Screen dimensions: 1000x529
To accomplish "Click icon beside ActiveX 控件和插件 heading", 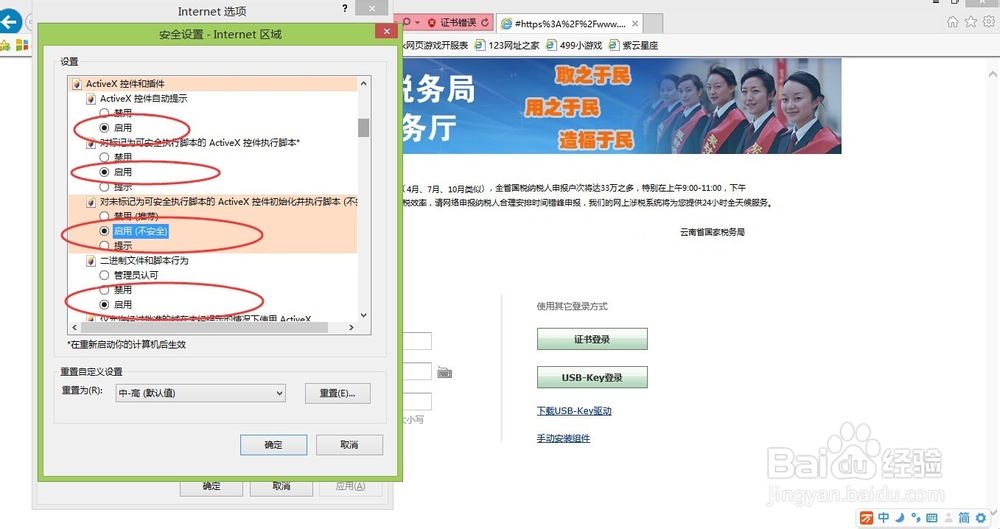I will point(77,84).
